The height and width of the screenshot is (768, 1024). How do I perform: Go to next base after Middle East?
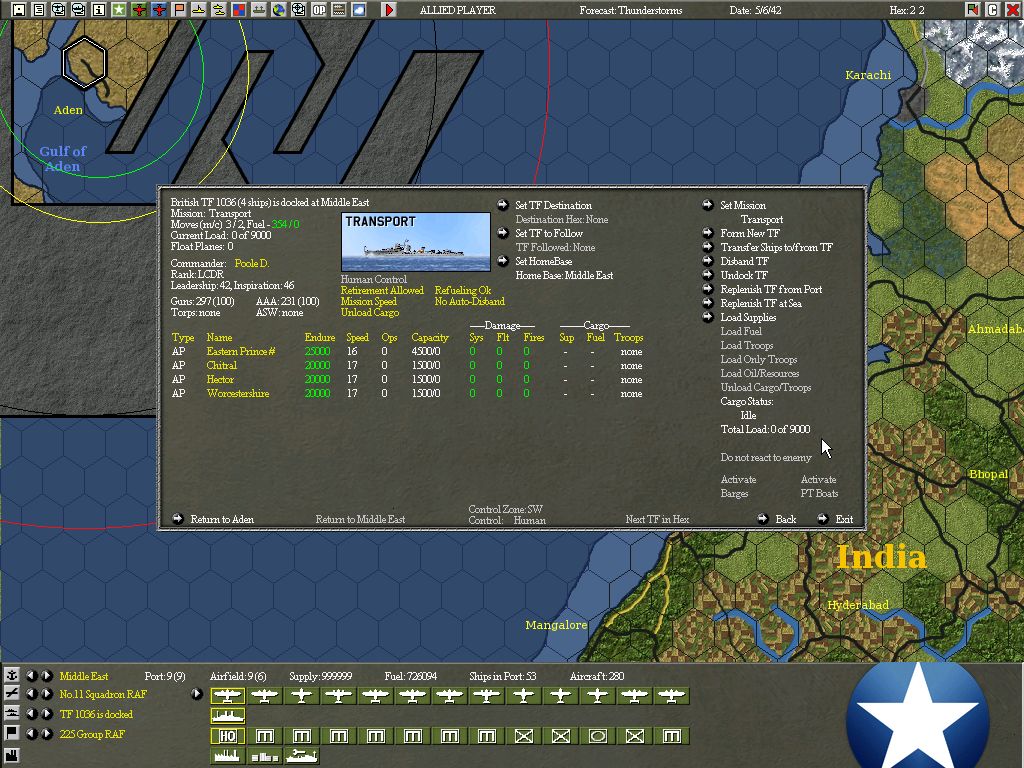46,675
